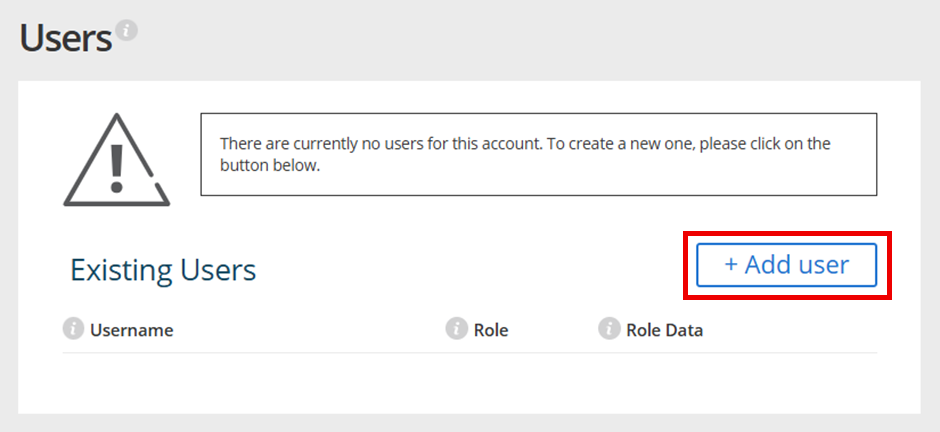This screenshot has width=940, height=432.
Task: Click the Existing Users heading
Action: click(163, 270)
